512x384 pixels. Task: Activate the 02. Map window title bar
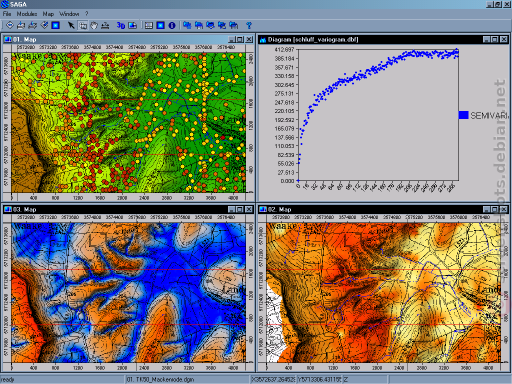370,209
